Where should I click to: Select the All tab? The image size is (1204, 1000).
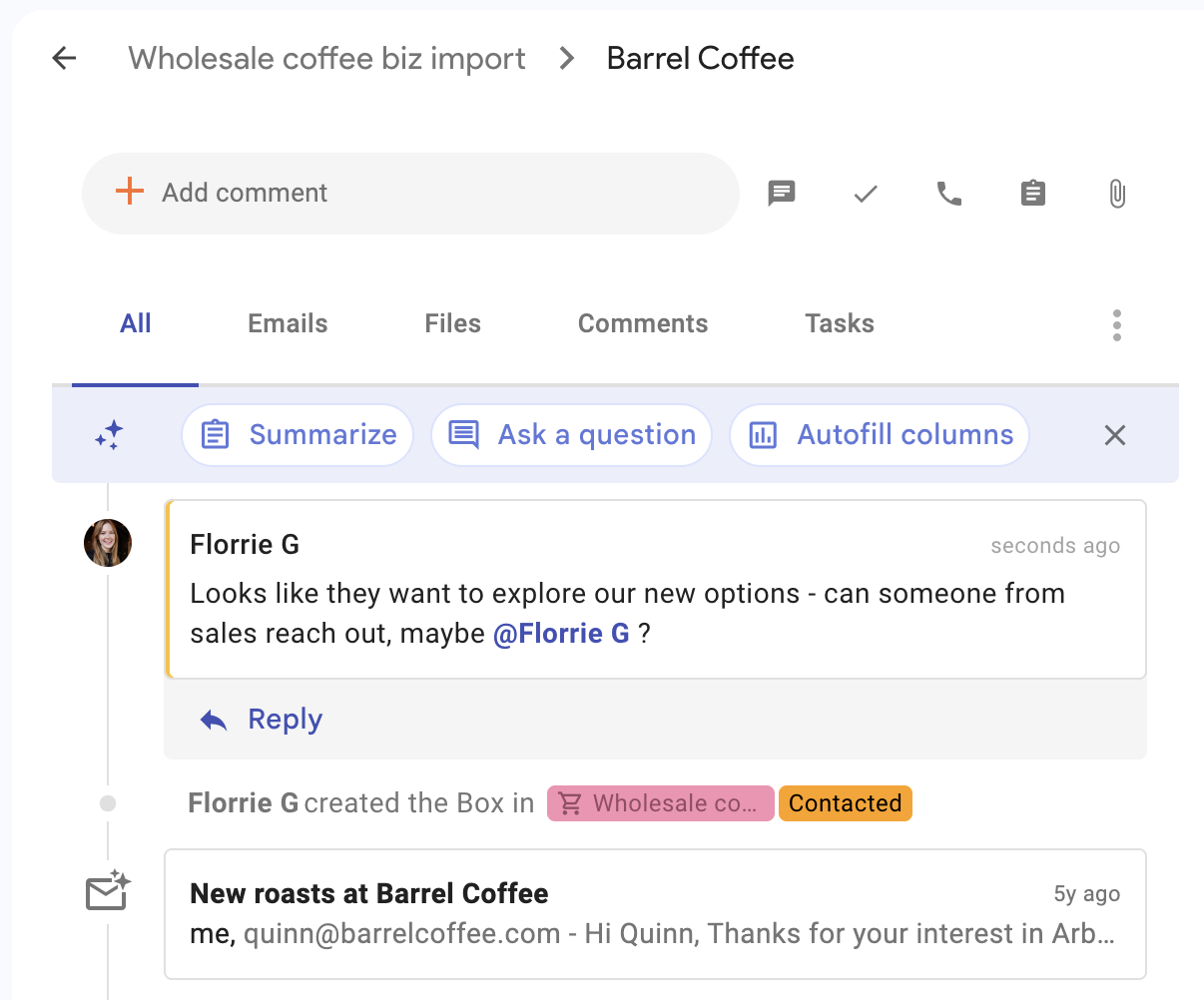(x=136, y=323)
